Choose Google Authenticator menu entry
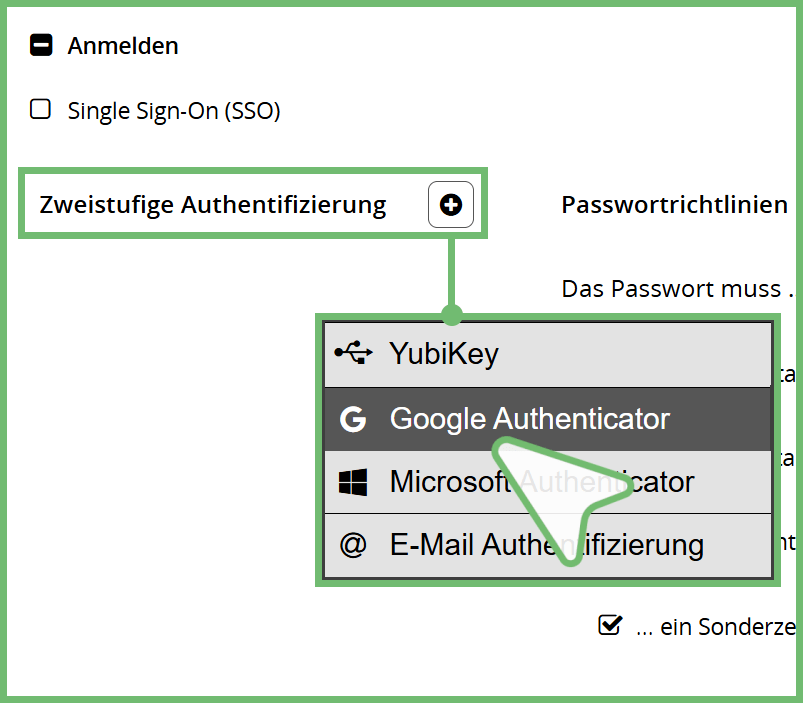This screenshot has height=703, width=803. [530, 419]
